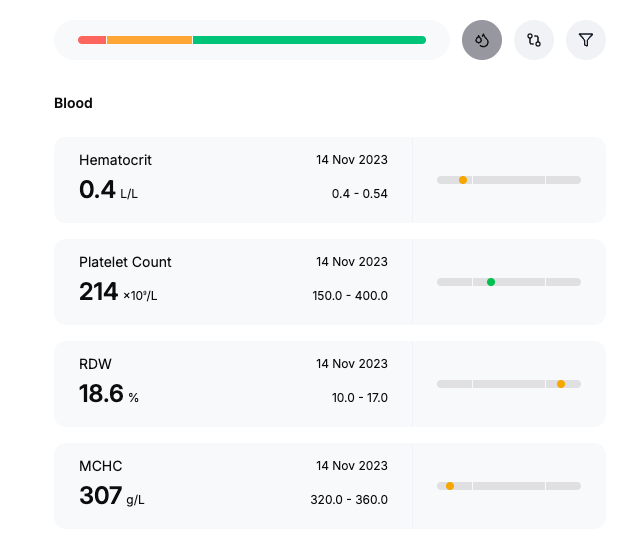Viewport: 633px width, 544px height.
Task: Click the Platelet Count date 14 Nov 2023
Action: click(x=352, y=262)
